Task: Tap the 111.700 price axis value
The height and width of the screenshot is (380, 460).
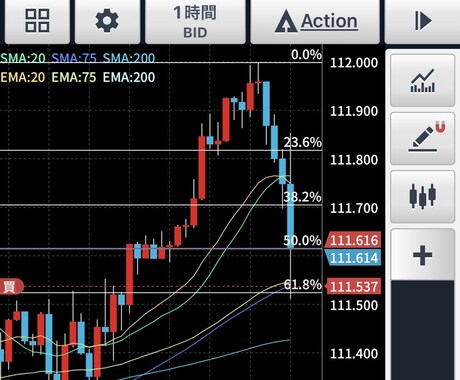Action: pyautogui.click(x=354, y=208)
